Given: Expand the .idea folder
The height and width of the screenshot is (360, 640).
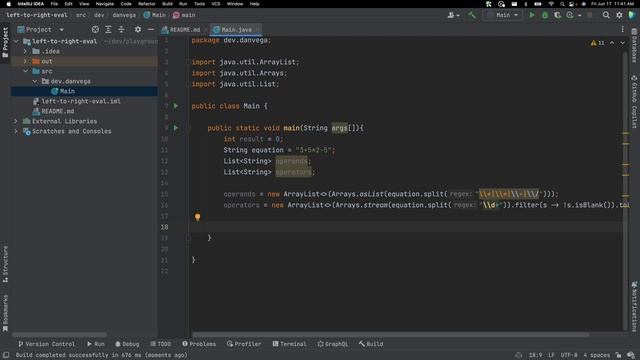Looking at the screenshot, I should pos(25,51).
